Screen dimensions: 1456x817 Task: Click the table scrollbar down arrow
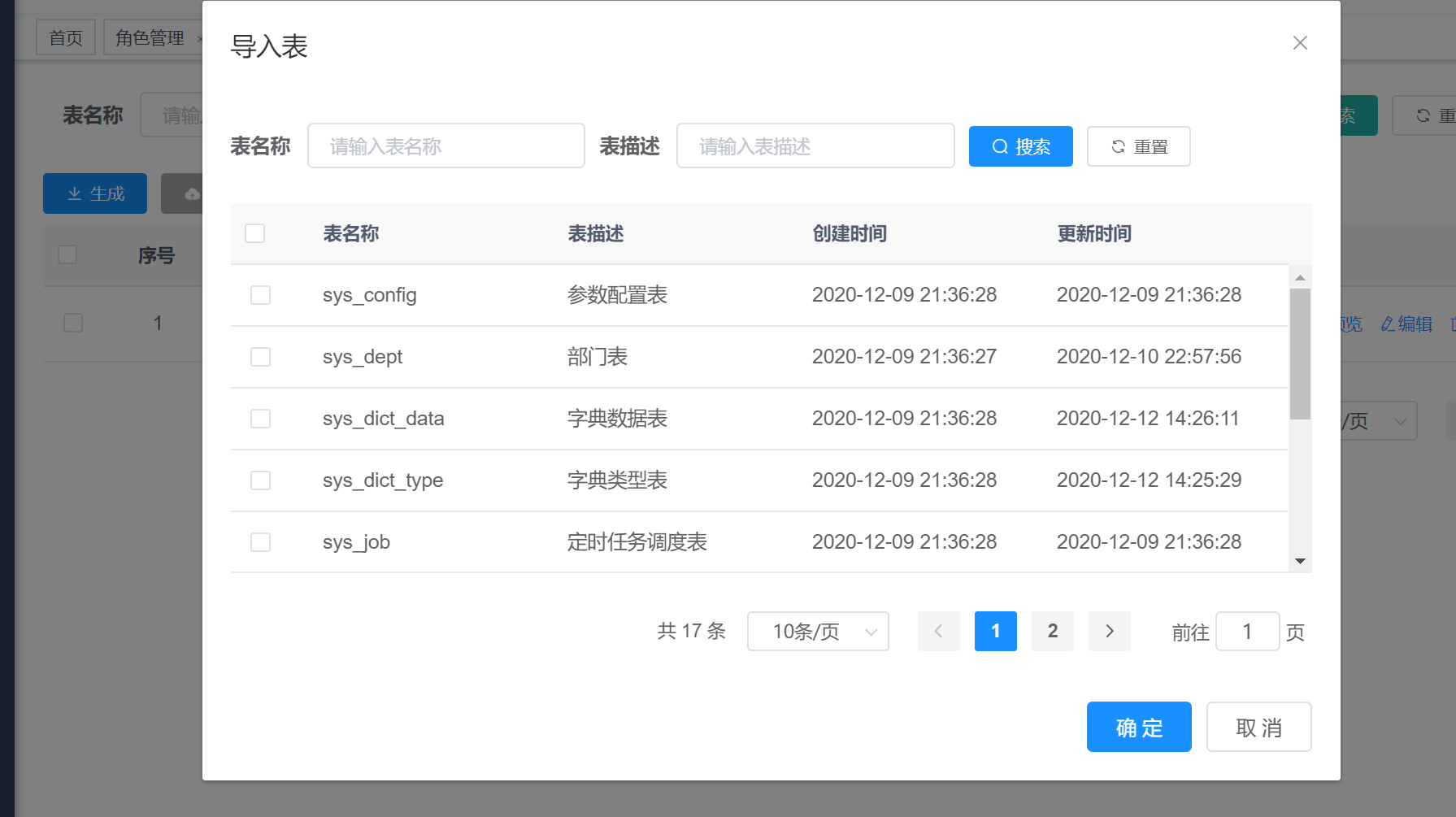pos(1300,561)
